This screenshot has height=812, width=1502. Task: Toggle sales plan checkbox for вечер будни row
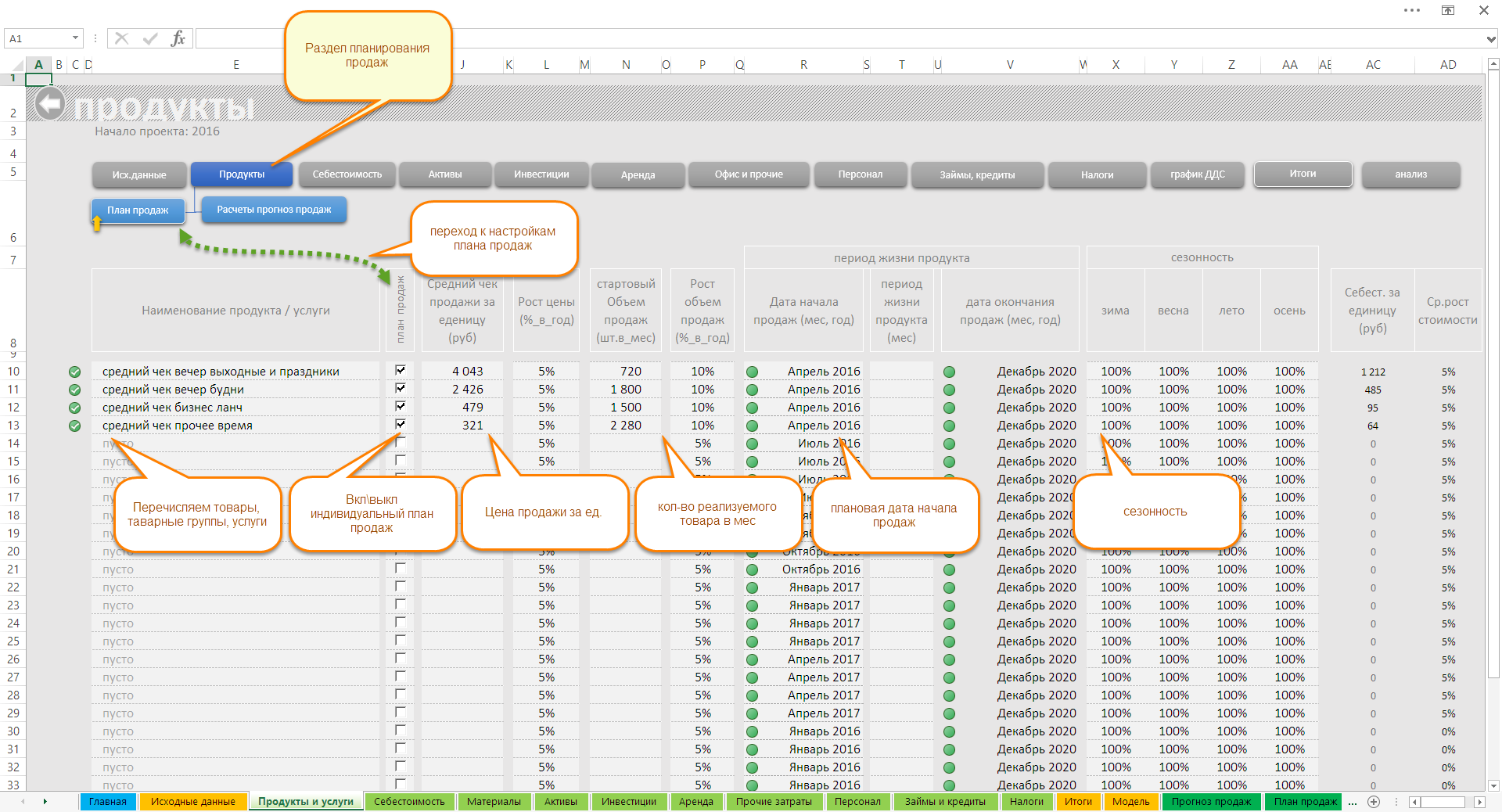point(401,388)
